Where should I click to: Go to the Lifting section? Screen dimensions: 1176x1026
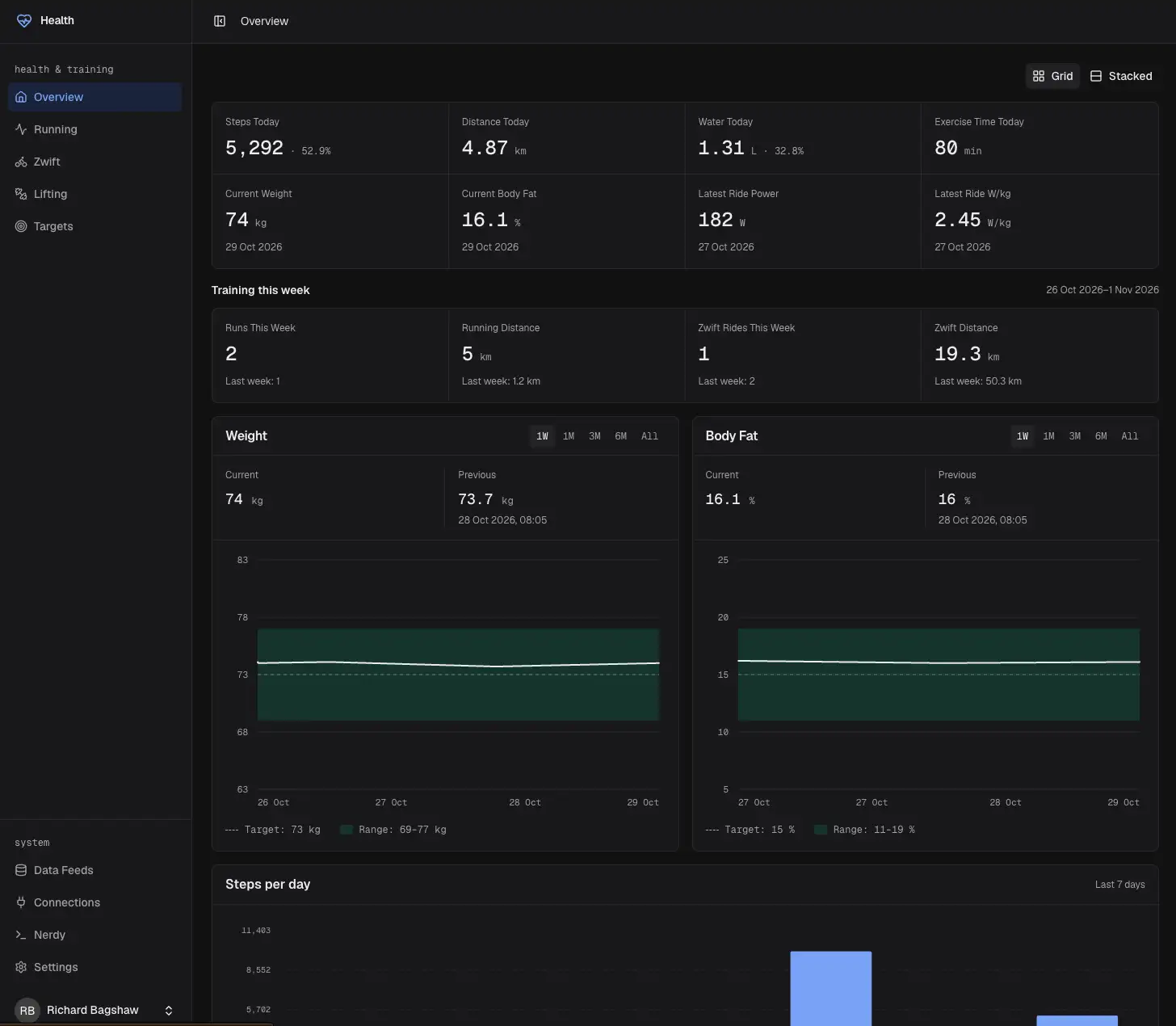coord(95,194)
